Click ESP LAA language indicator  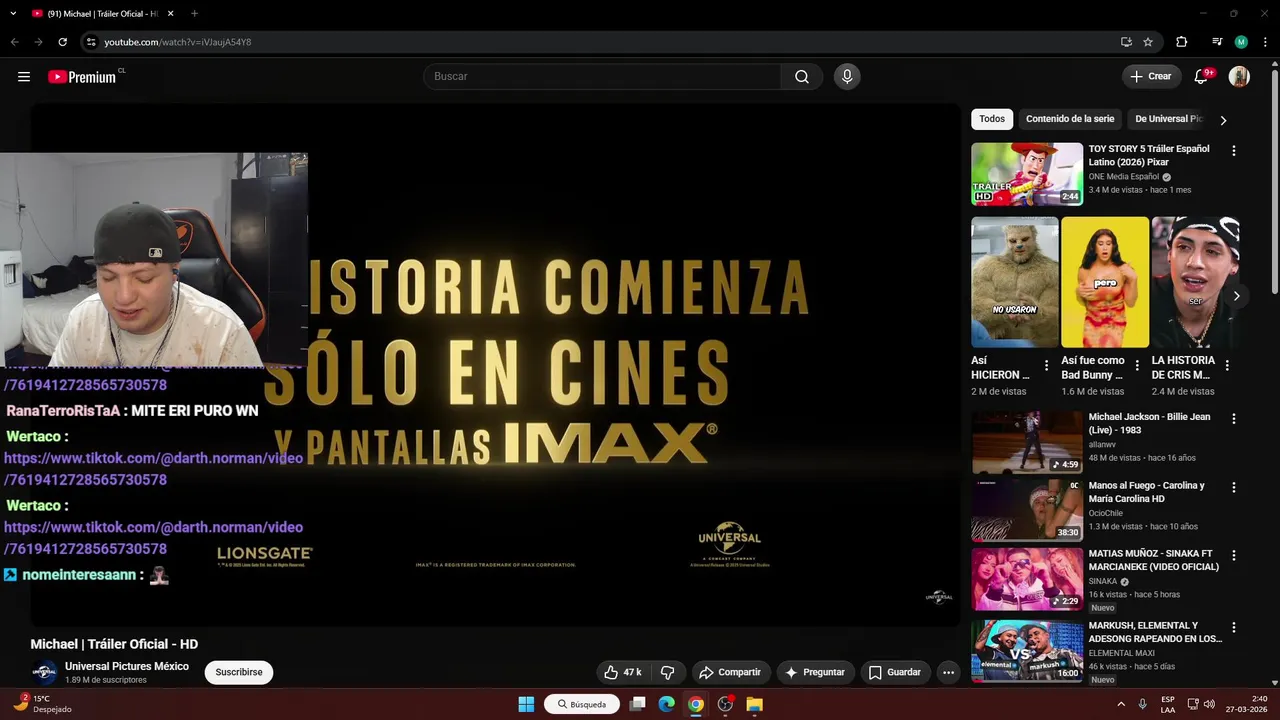1168,704
